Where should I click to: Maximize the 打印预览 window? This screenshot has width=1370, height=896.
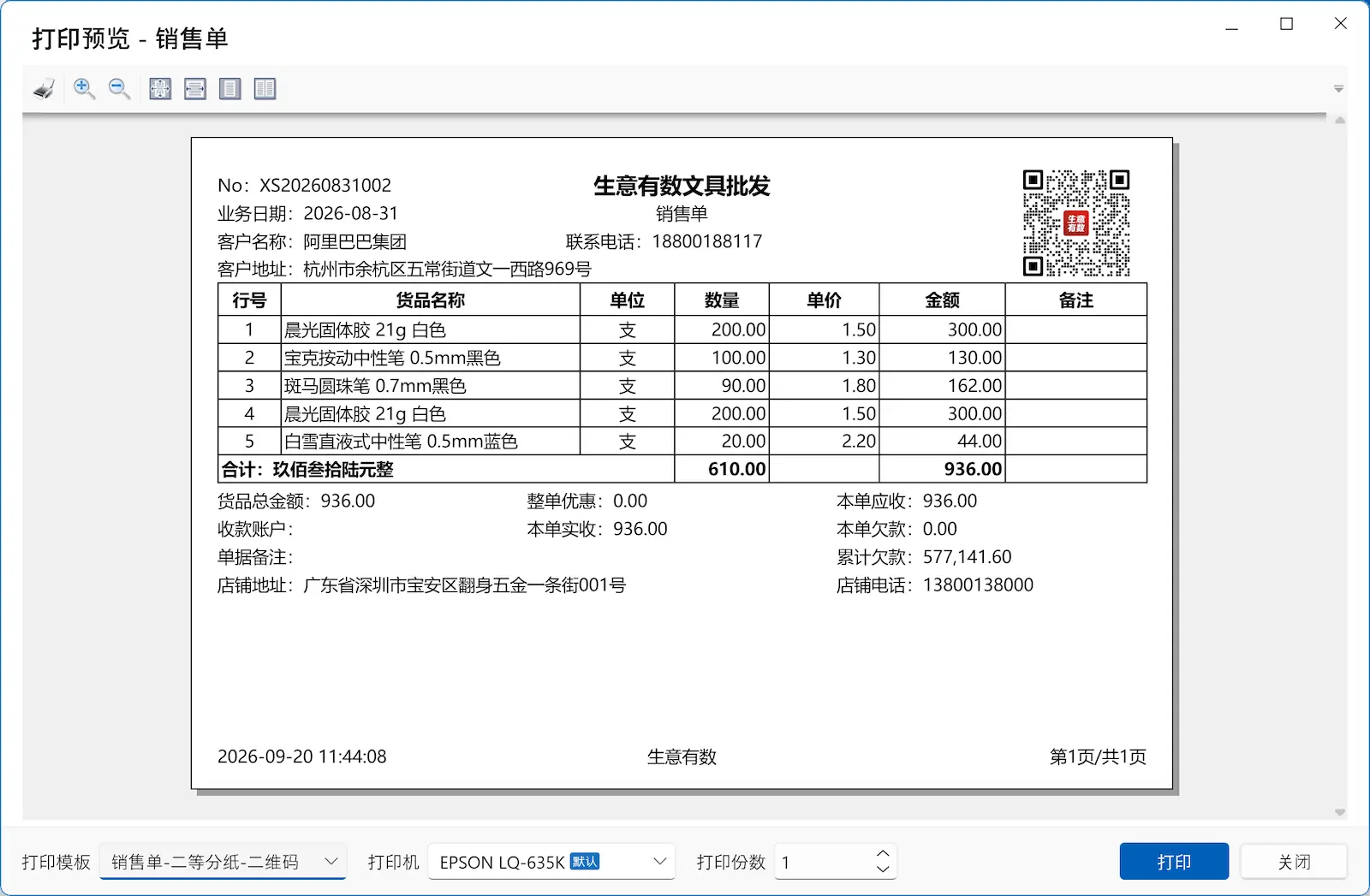[x=1286, y=24]
